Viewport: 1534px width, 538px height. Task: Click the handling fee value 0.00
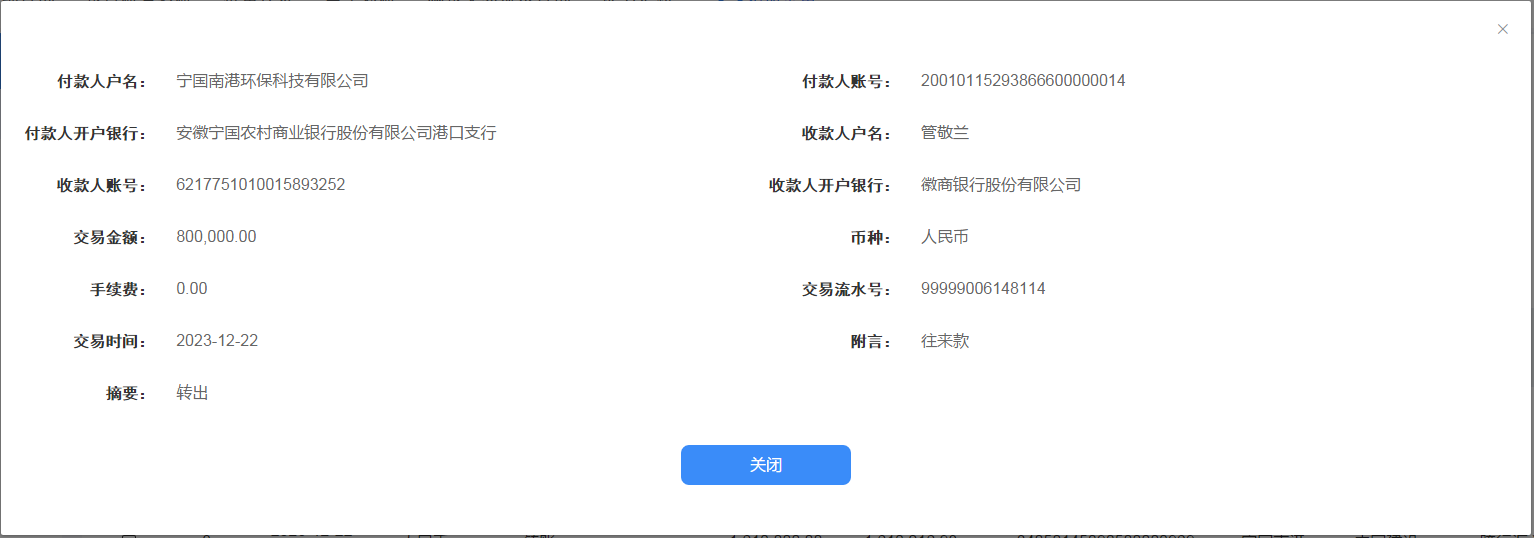192,289
